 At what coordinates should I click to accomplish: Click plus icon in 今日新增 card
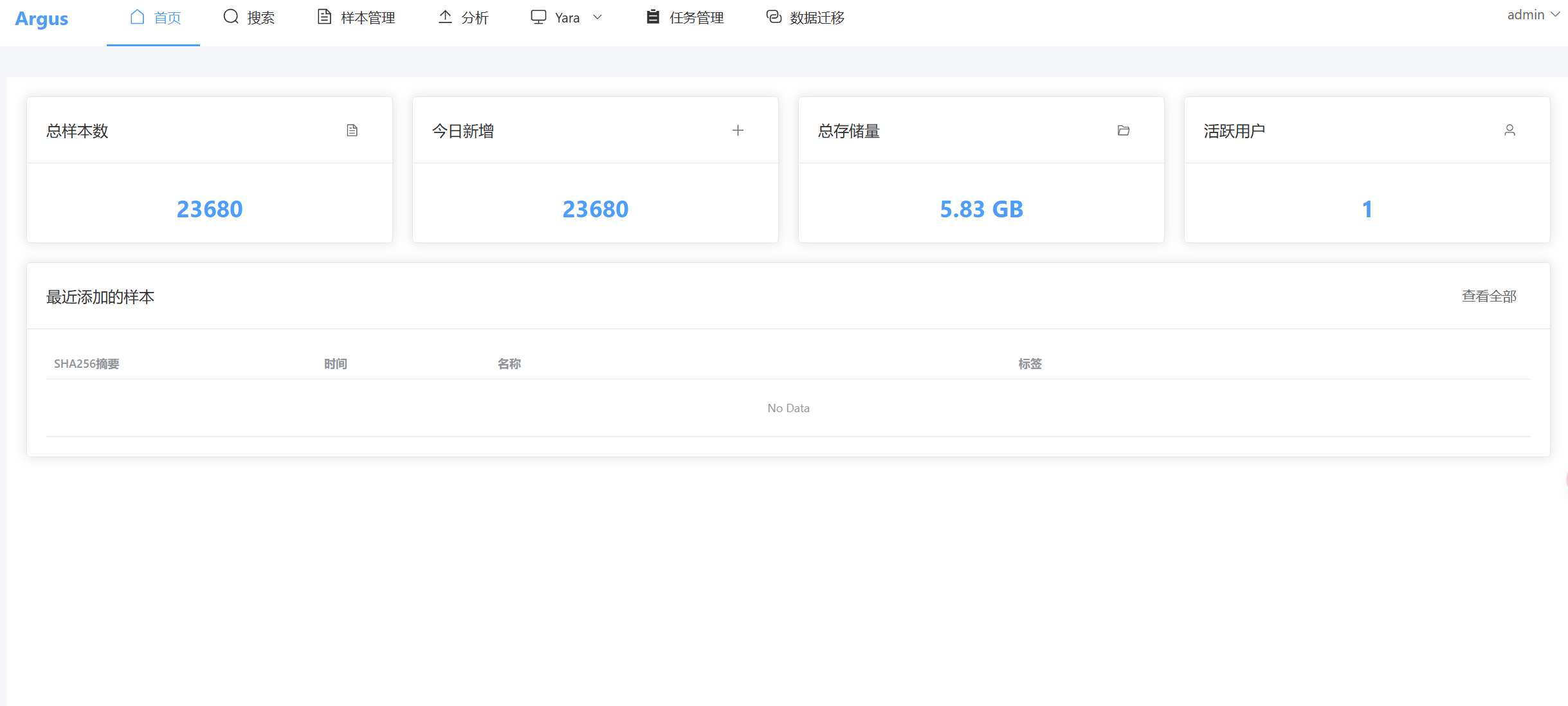point(738,131)
